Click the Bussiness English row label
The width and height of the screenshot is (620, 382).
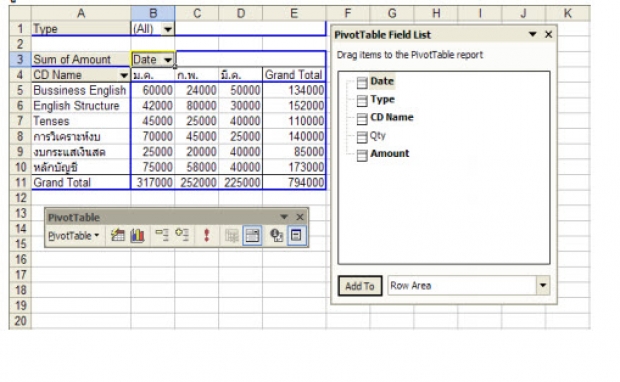81,90
